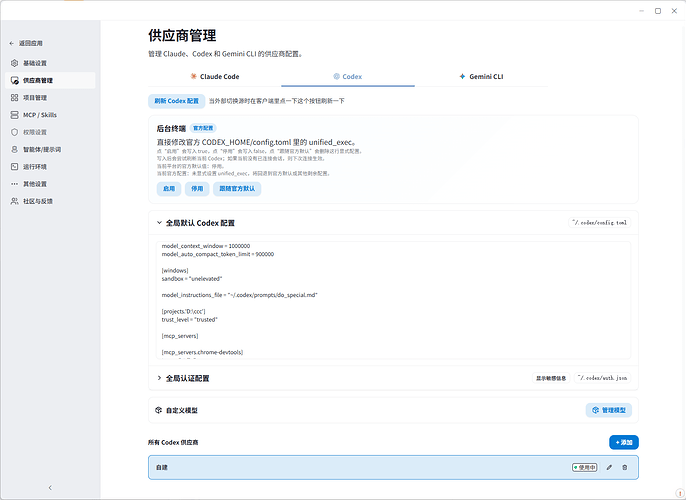Click the 启用 button
The height and width of the screenshot is (500, 686).
tap(169, 189)
